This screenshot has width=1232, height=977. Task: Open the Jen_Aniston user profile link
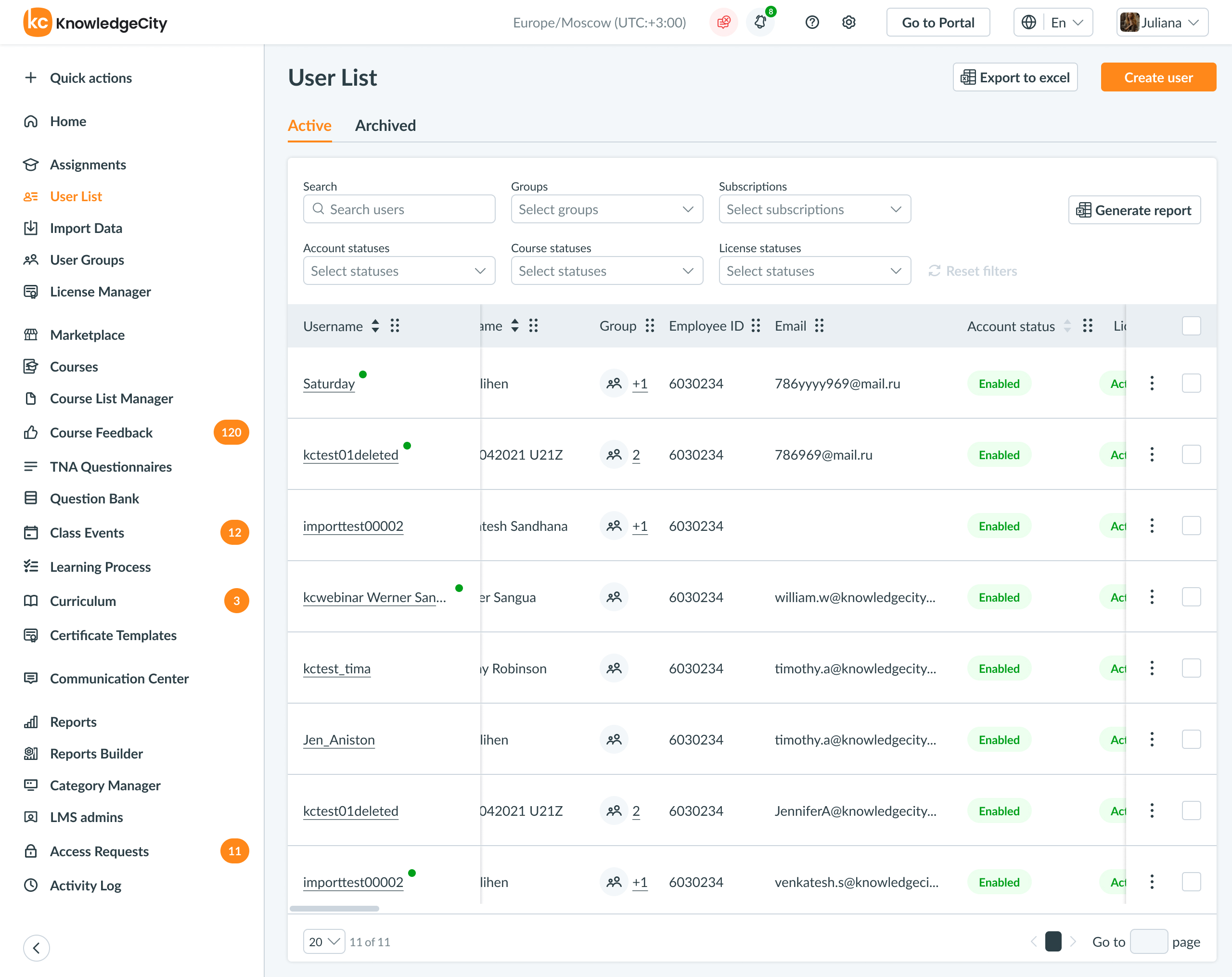(339, 739)
